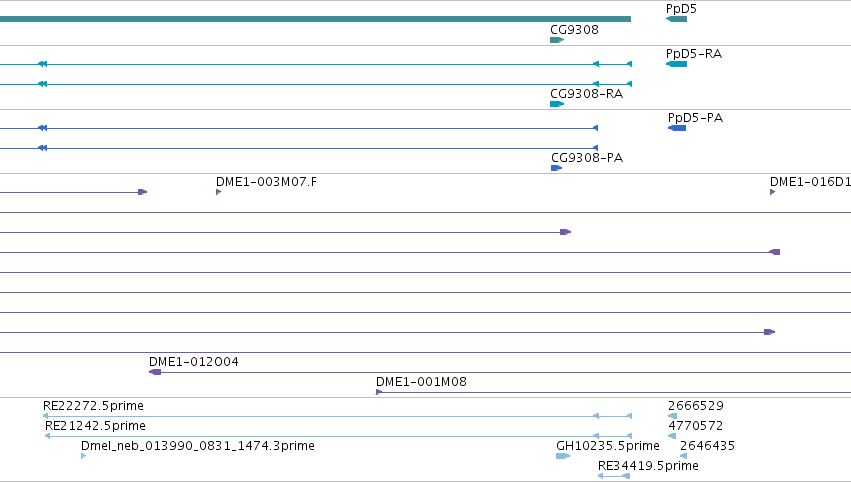851x482 pixels.
Task: Open the 2666529 feature label
Action: (696, 406)
